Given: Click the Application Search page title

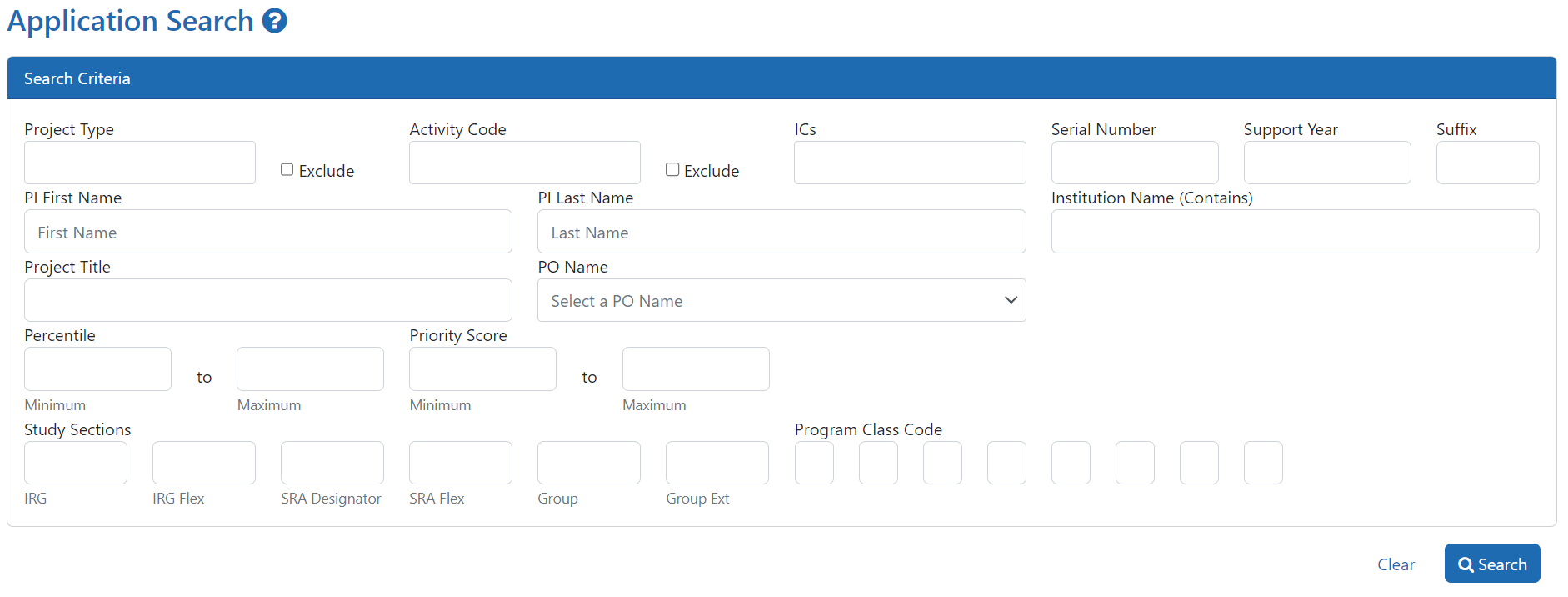Looking at the screenshot, I should (130, 21).
